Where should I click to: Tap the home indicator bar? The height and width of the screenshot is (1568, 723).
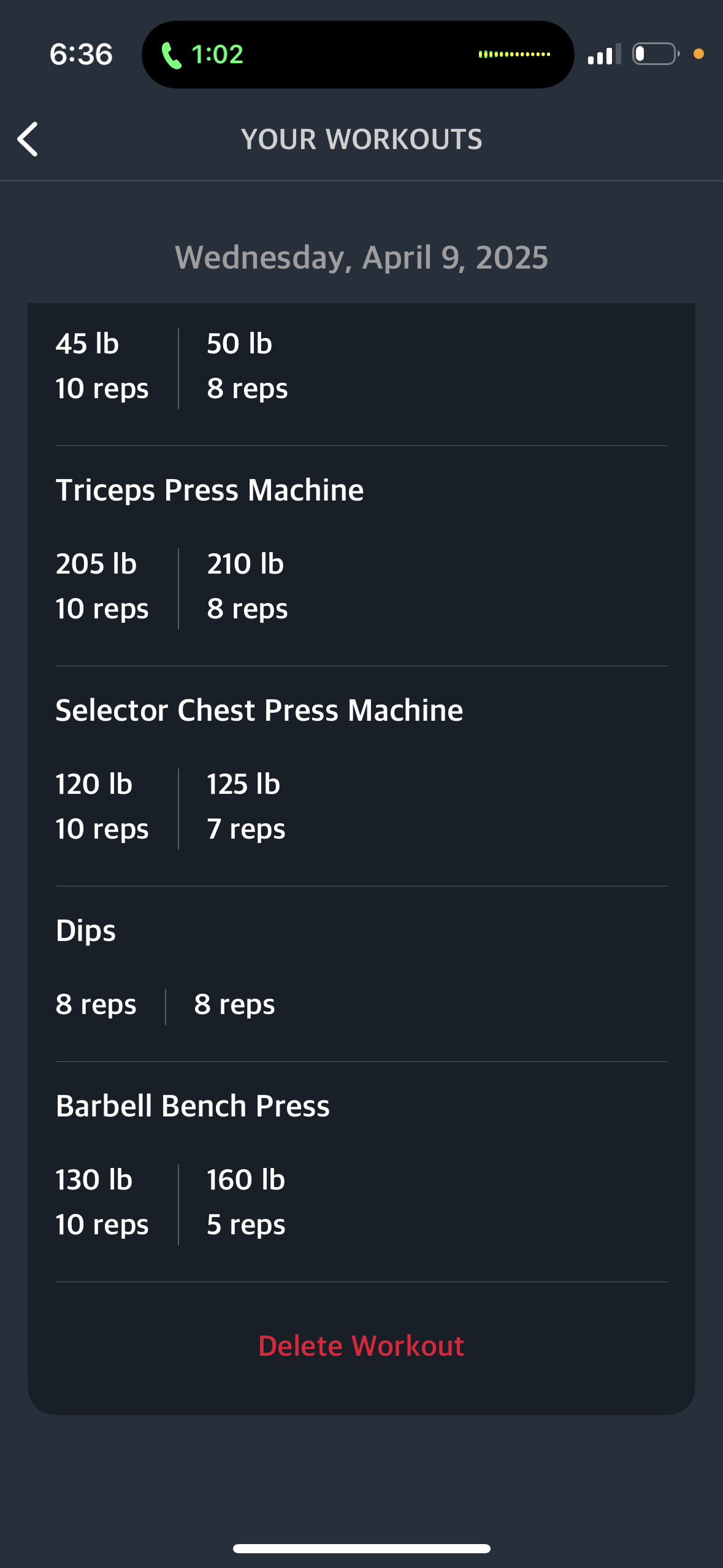coord(361,1548)
